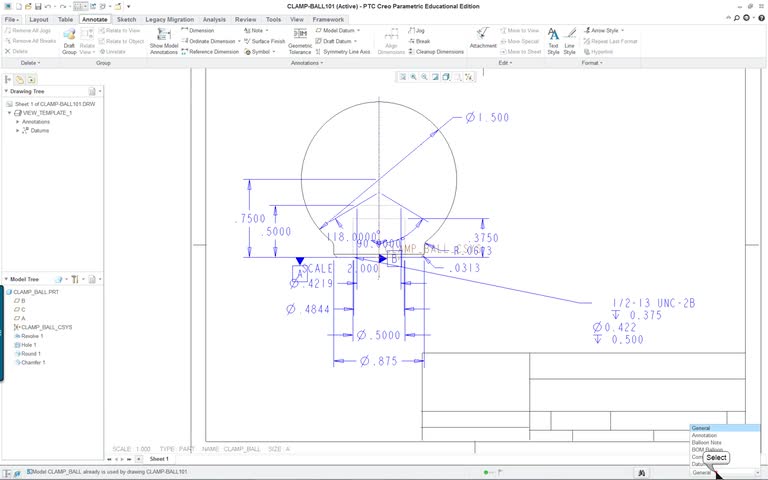The width and height of the screenshot is (768, 480).
Task: Open Line Style tool
Action: [x=569, y=41]
